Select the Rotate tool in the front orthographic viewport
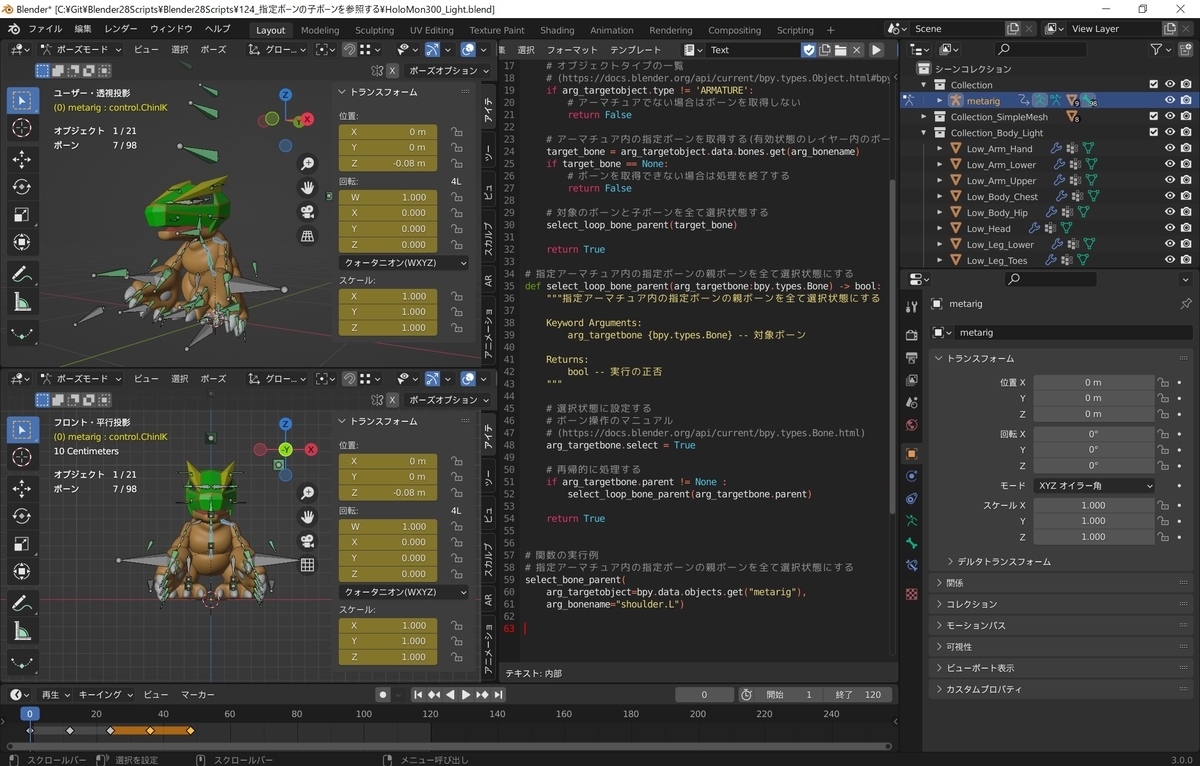This screenshot has width=1200, height=766. click(x=22, y=515)
